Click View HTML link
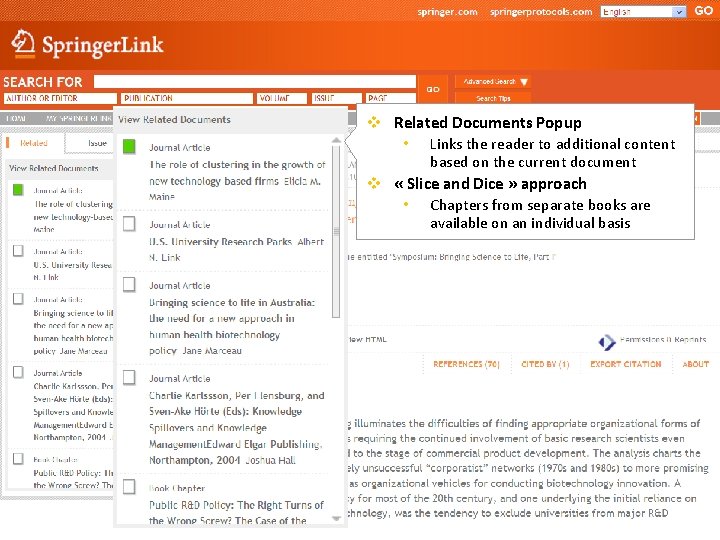Screen dimensions: 720x540 coord(367,340)
